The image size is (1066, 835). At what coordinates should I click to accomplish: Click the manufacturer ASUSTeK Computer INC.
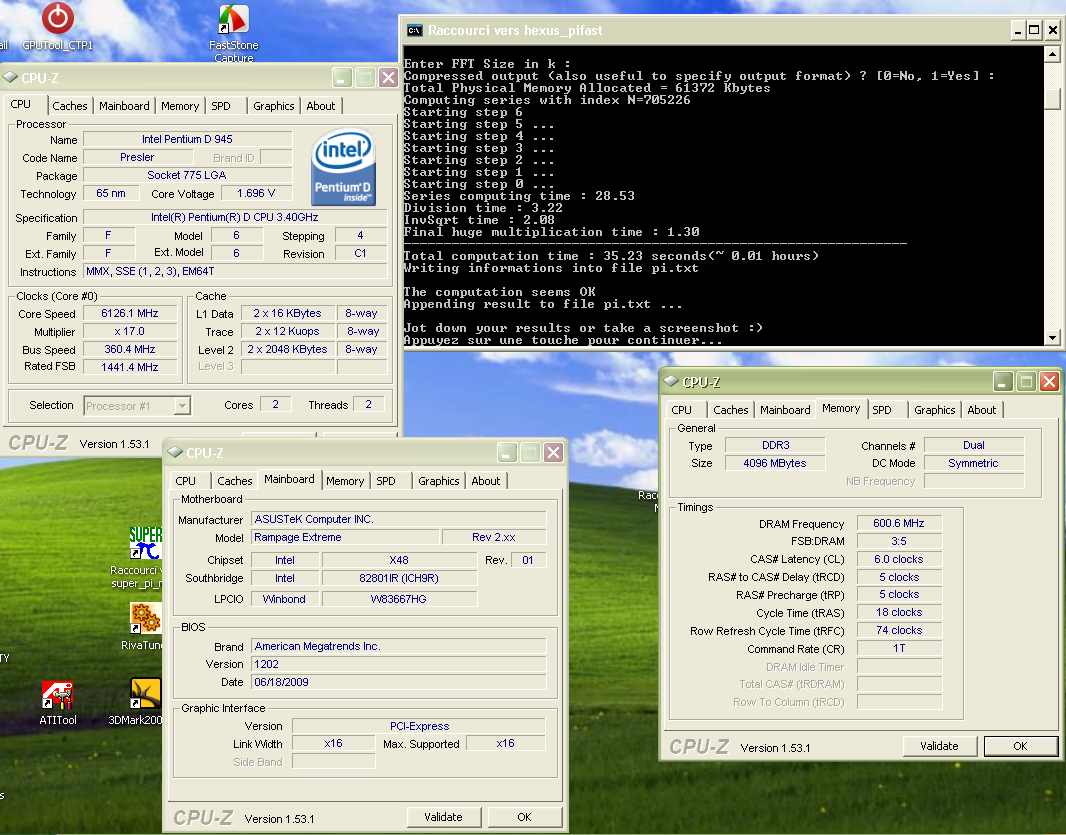pos(398,519)
